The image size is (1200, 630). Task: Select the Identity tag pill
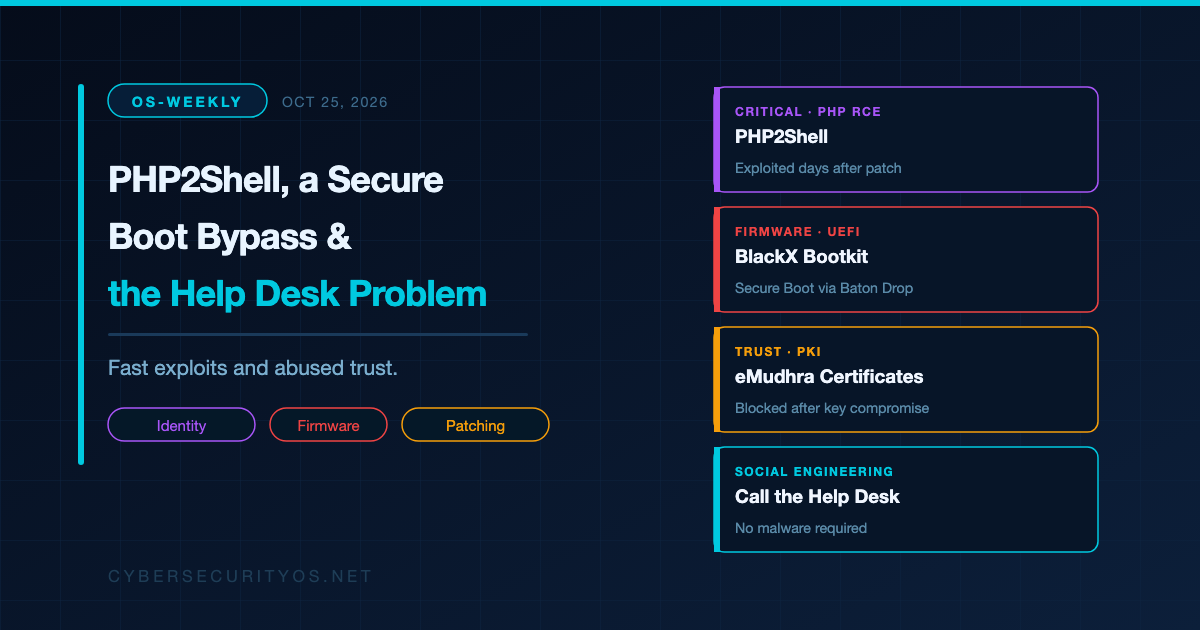181,425
